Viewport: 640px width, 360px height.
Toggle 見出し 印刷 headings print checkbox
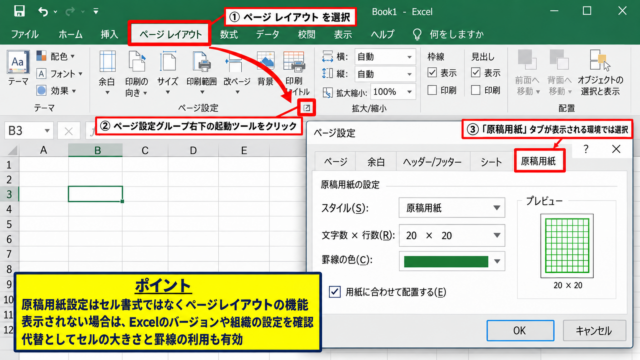click(476, 90)
